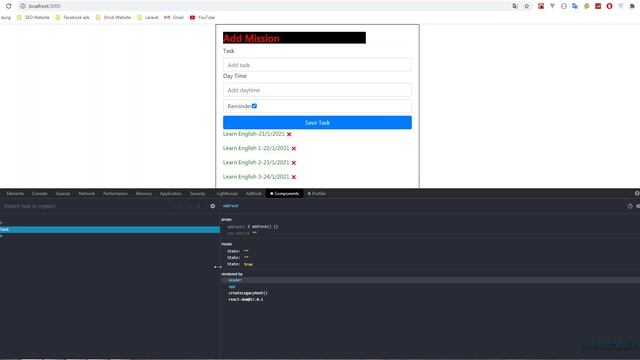The image size is (640, 360).
Task: Switch to the Performance devtools tab
Action: pyautogui.click(x=115, y=193)
